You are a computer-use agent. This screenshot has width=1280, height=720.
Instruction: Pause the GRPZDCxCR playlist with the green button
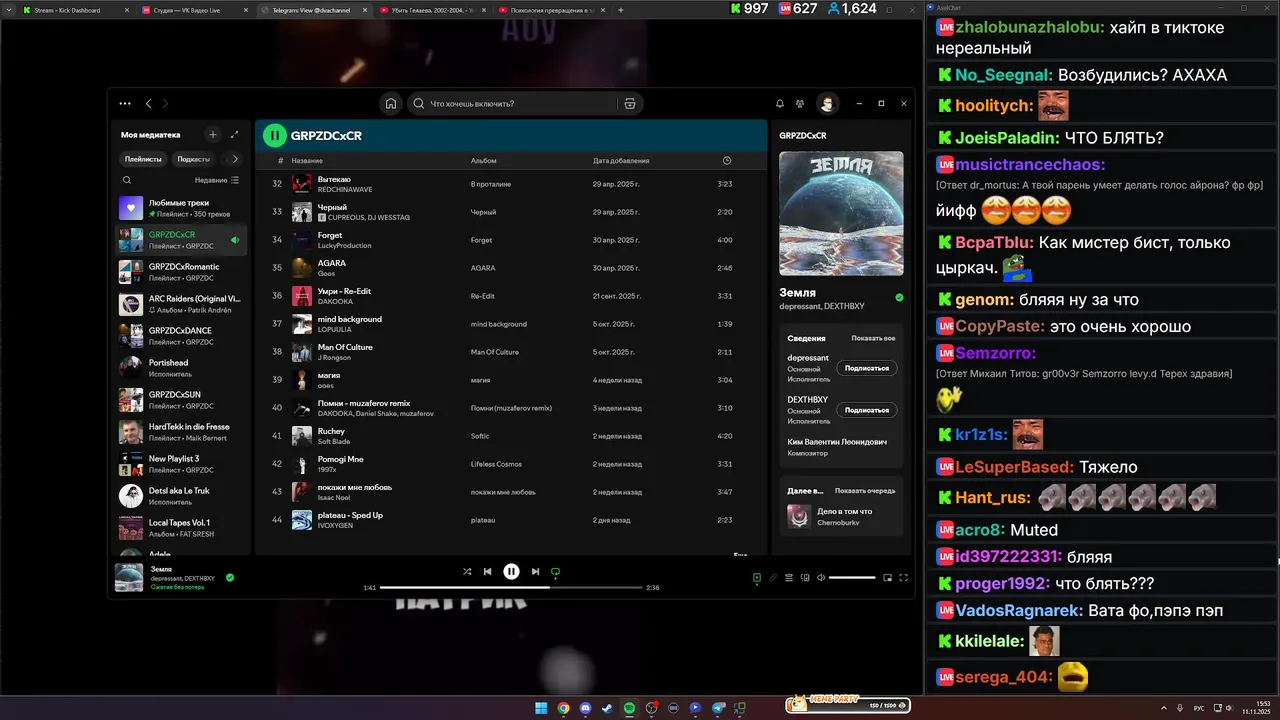(x=274, y=135)
